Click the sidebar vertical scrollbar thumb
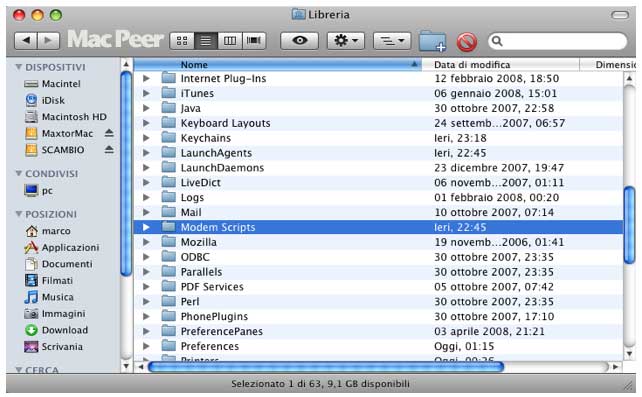Screen dimensions: 642x397 tap(126, 174)
